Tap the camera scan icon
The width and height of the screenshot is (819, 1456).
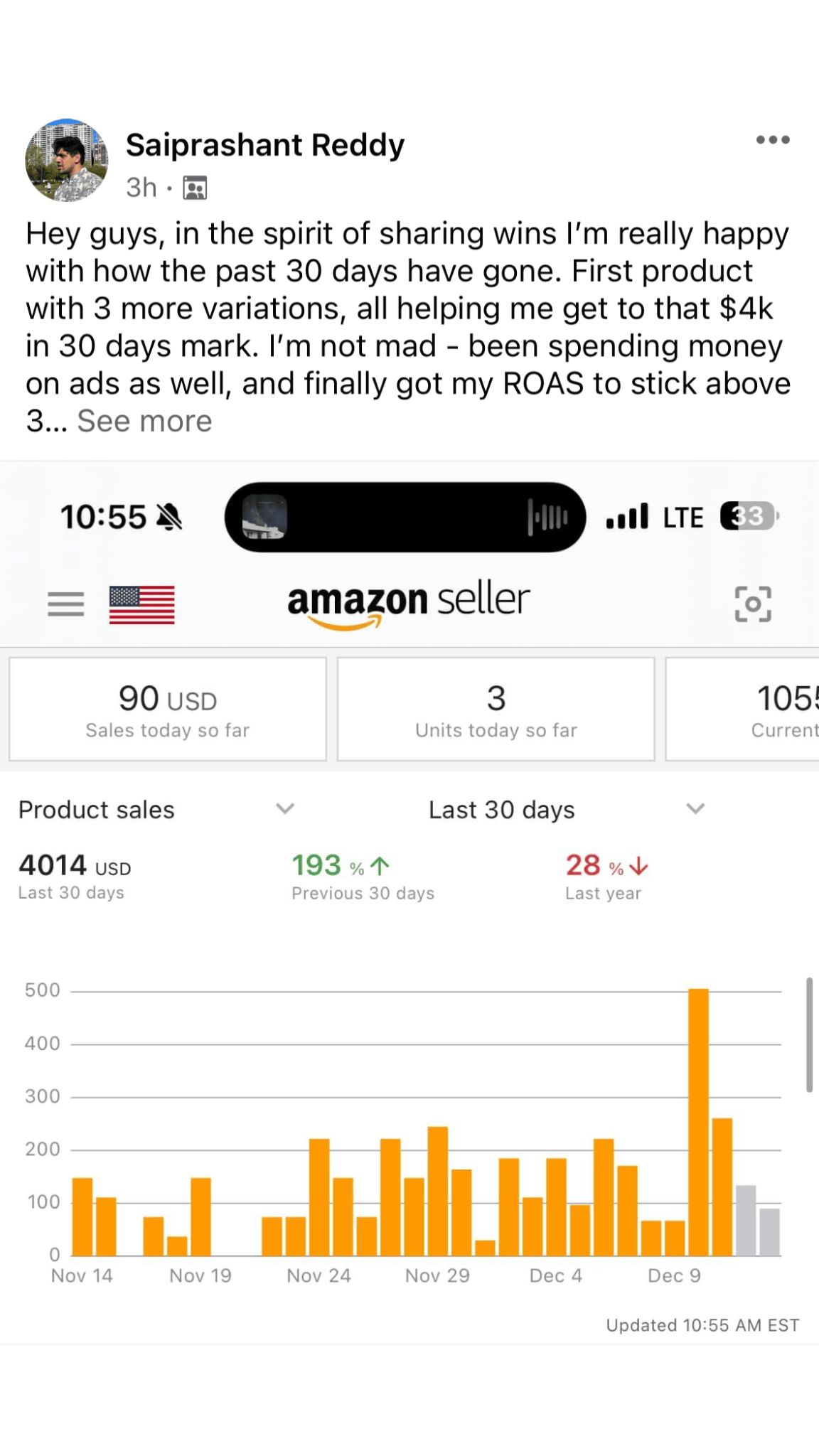tap(752, 604)
